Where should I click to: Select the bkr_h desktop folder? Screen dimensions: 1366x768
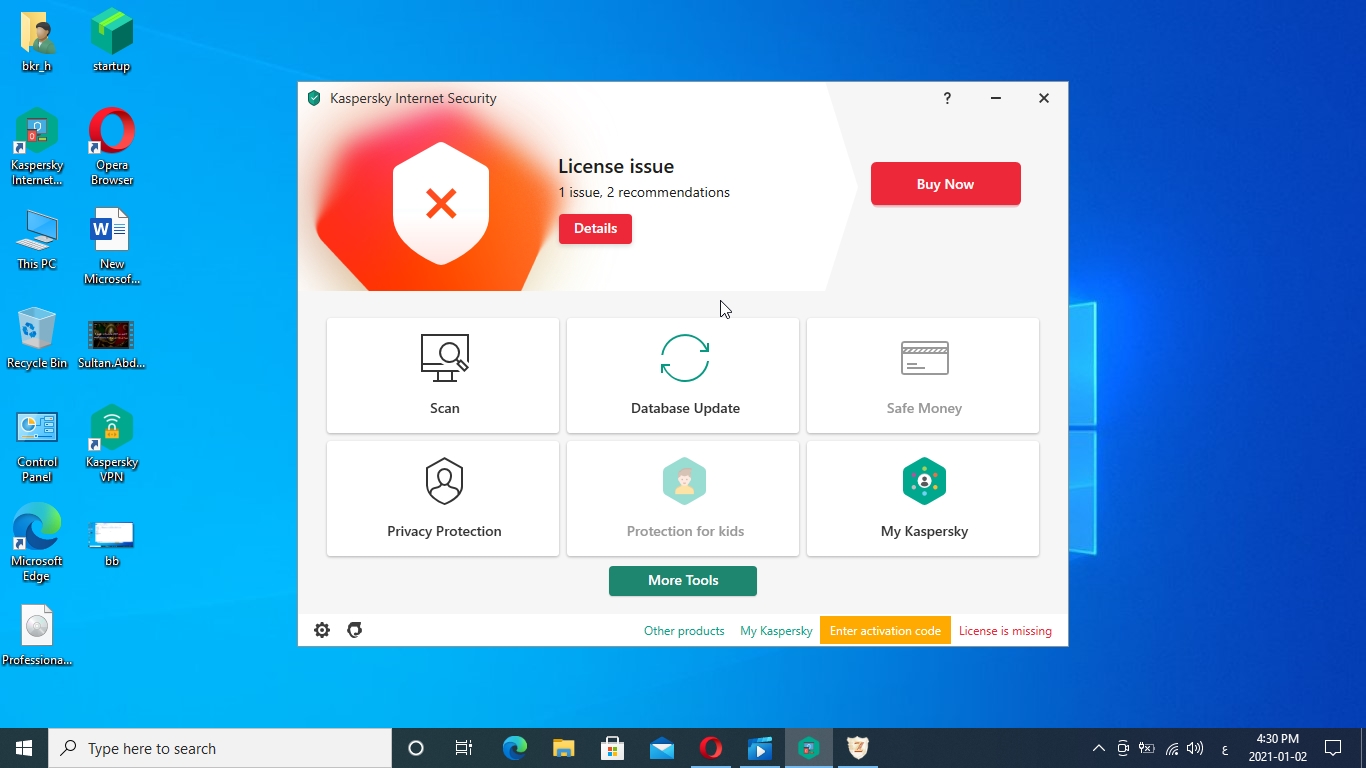(37, 42)
